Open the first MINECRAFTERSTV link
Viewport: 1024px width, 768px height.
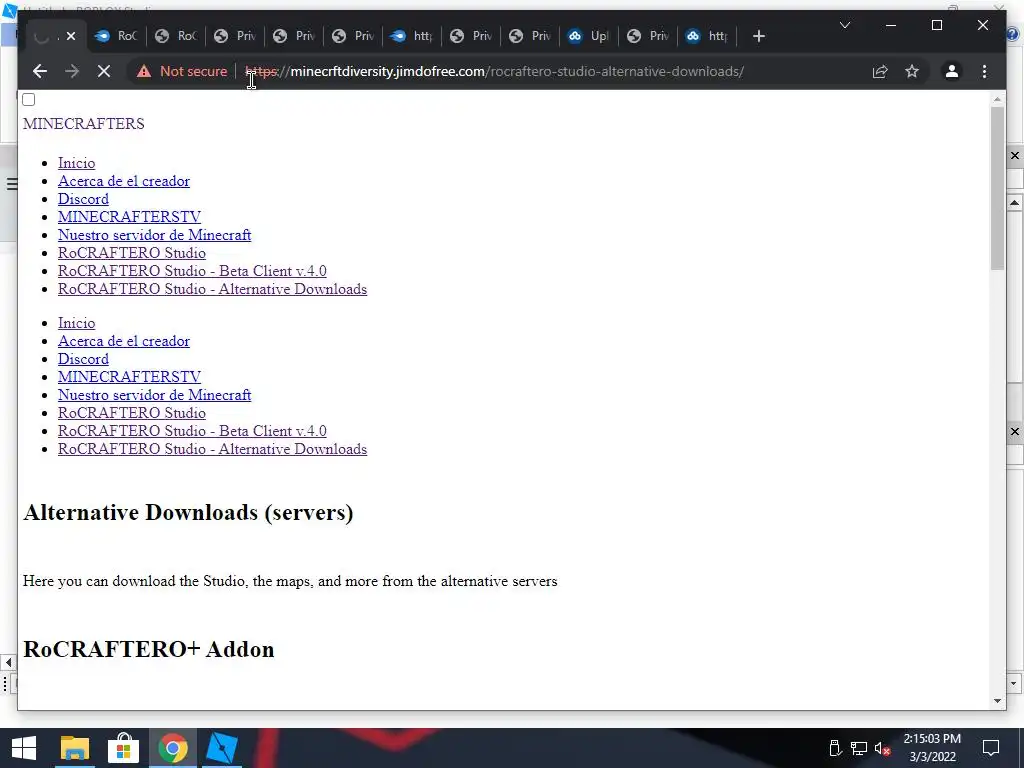pos(129,217)
